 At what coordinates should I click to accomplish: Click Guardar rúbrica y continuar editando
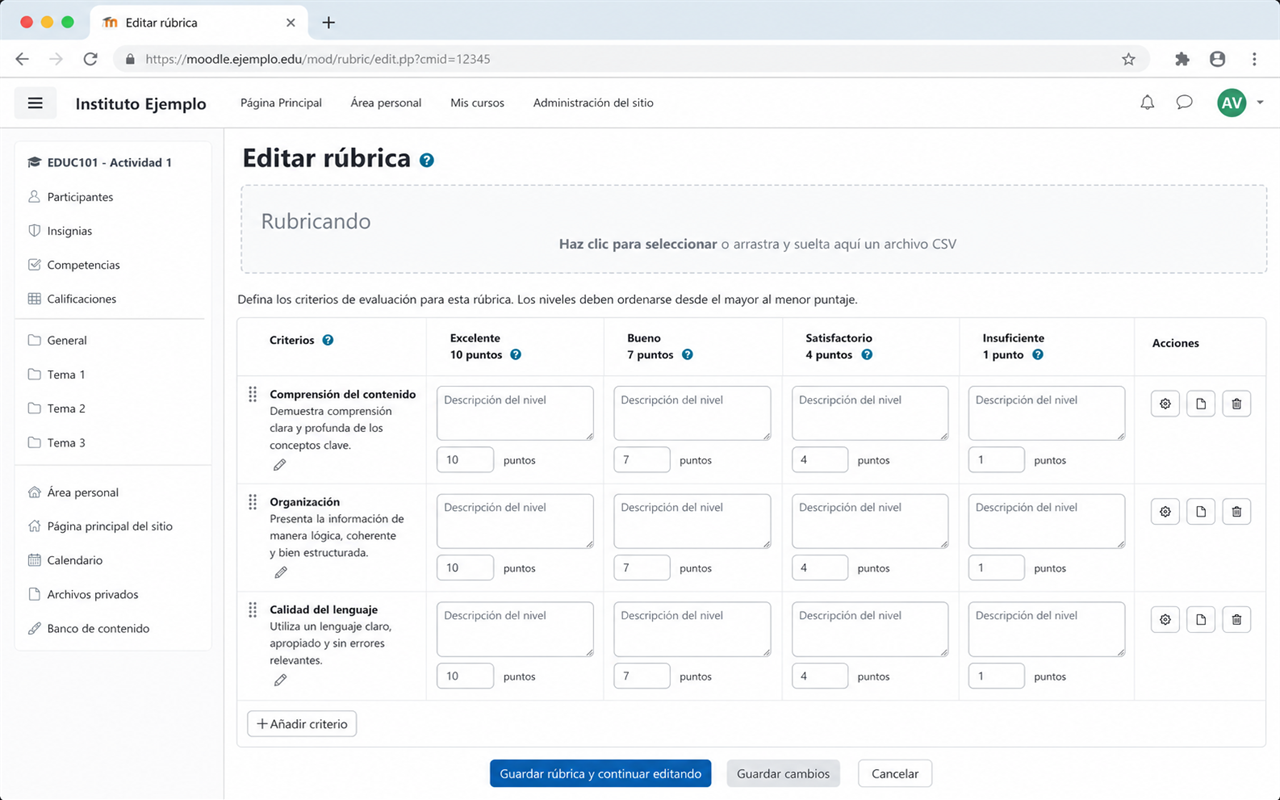pyautogui.click(x=600, y=774)
